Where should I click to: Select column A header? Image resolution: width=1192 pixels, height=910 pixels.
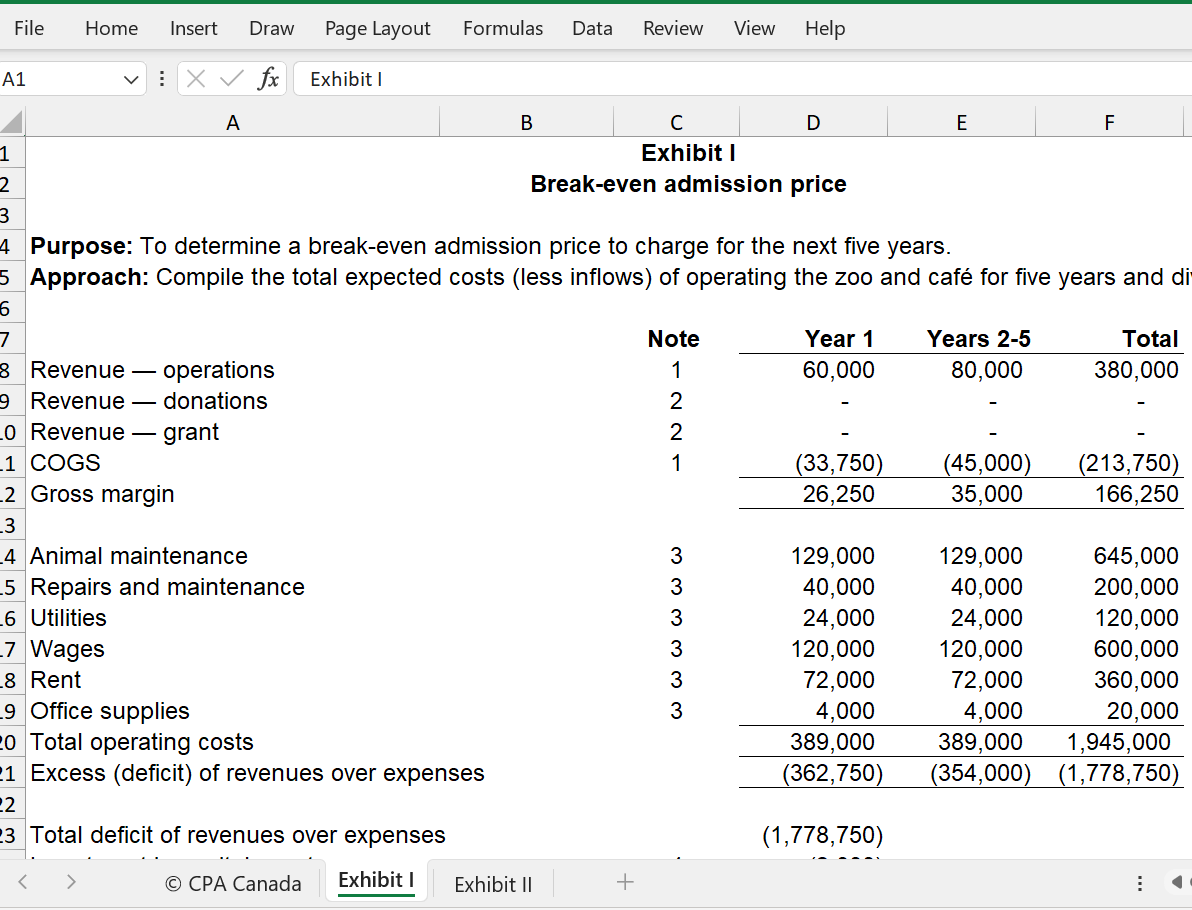click(x=233, y=122)
